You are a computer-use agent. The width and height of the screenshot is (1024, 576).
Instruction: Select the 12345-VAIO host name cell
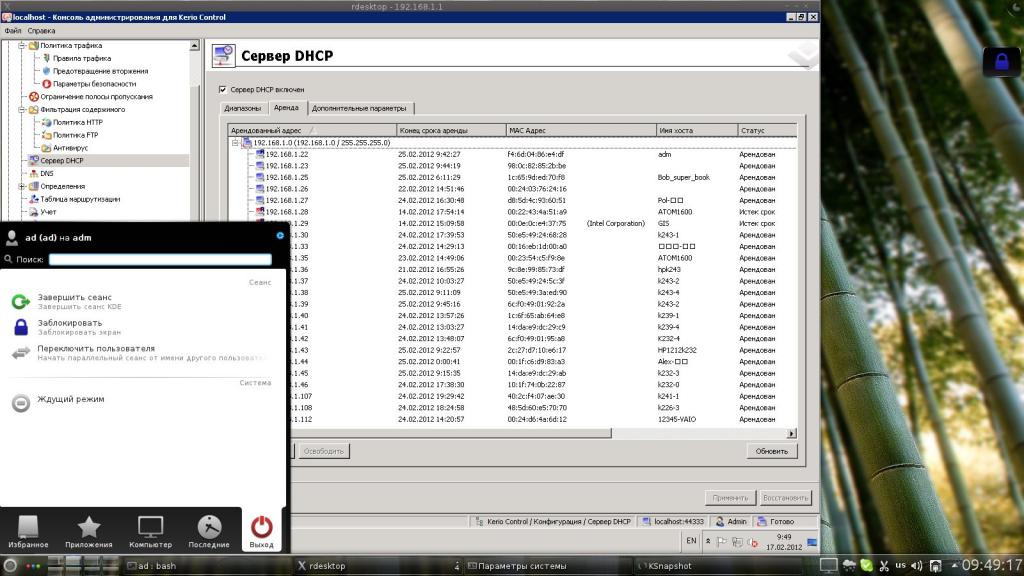[677, 419]
